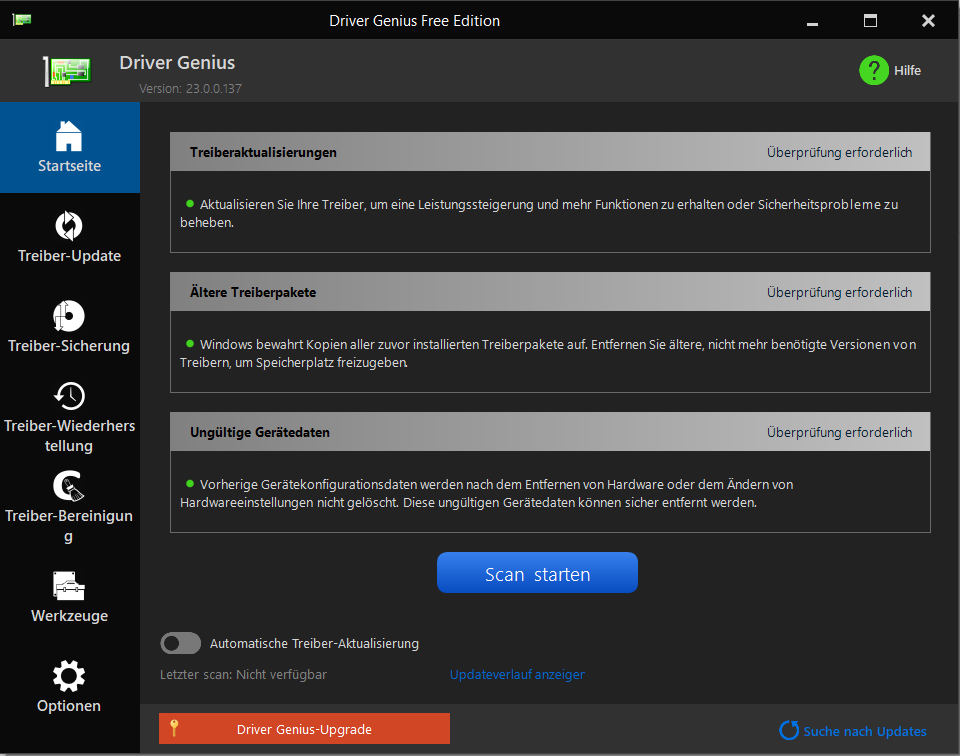The width and height of the screenshot is (960, 756).
Task: Click the green bullet under Ältere Treiberpakete
Action: [190, 343]
